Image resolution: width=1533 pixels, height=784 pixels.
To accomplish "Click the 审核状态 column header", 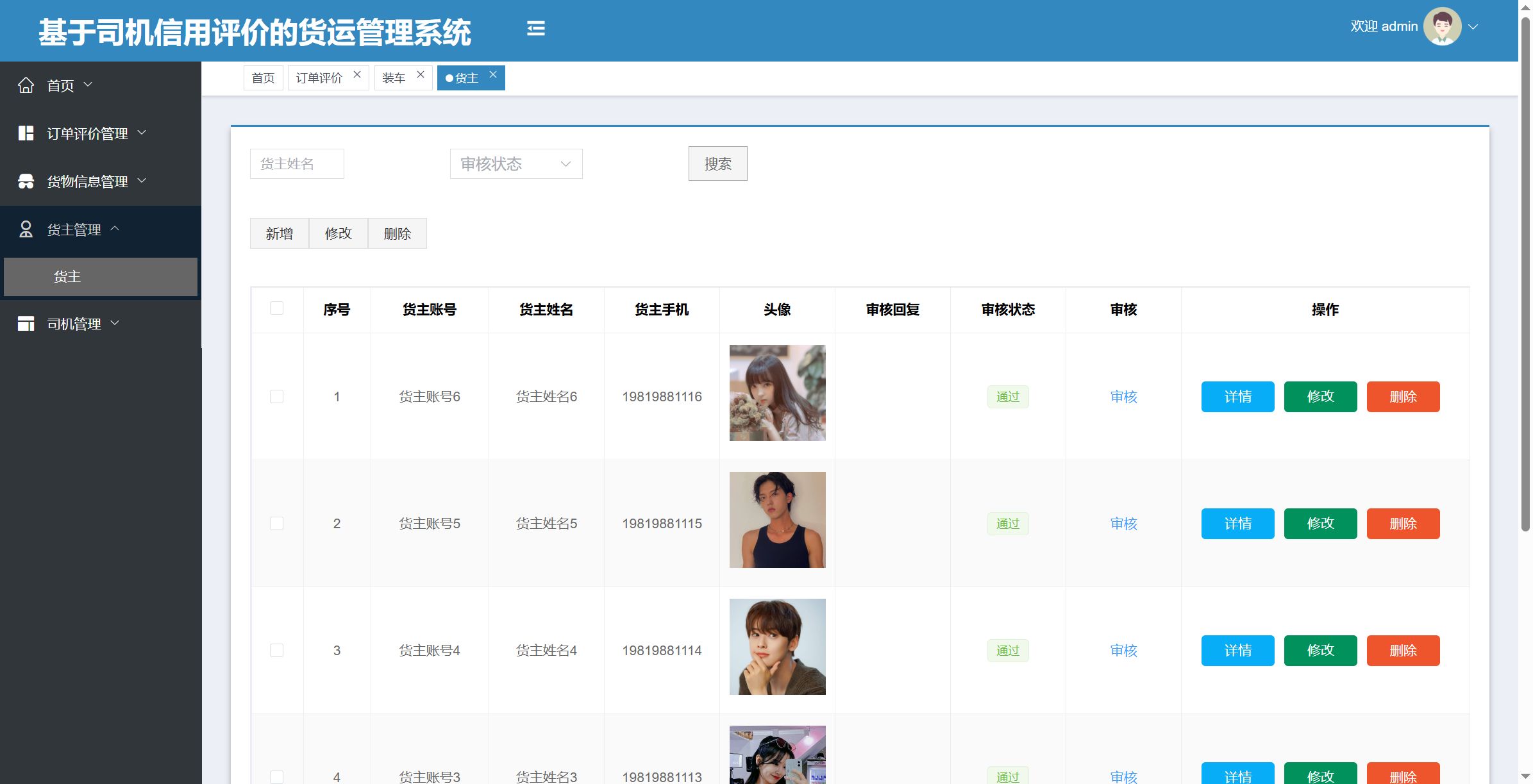I will (1008, 310).
